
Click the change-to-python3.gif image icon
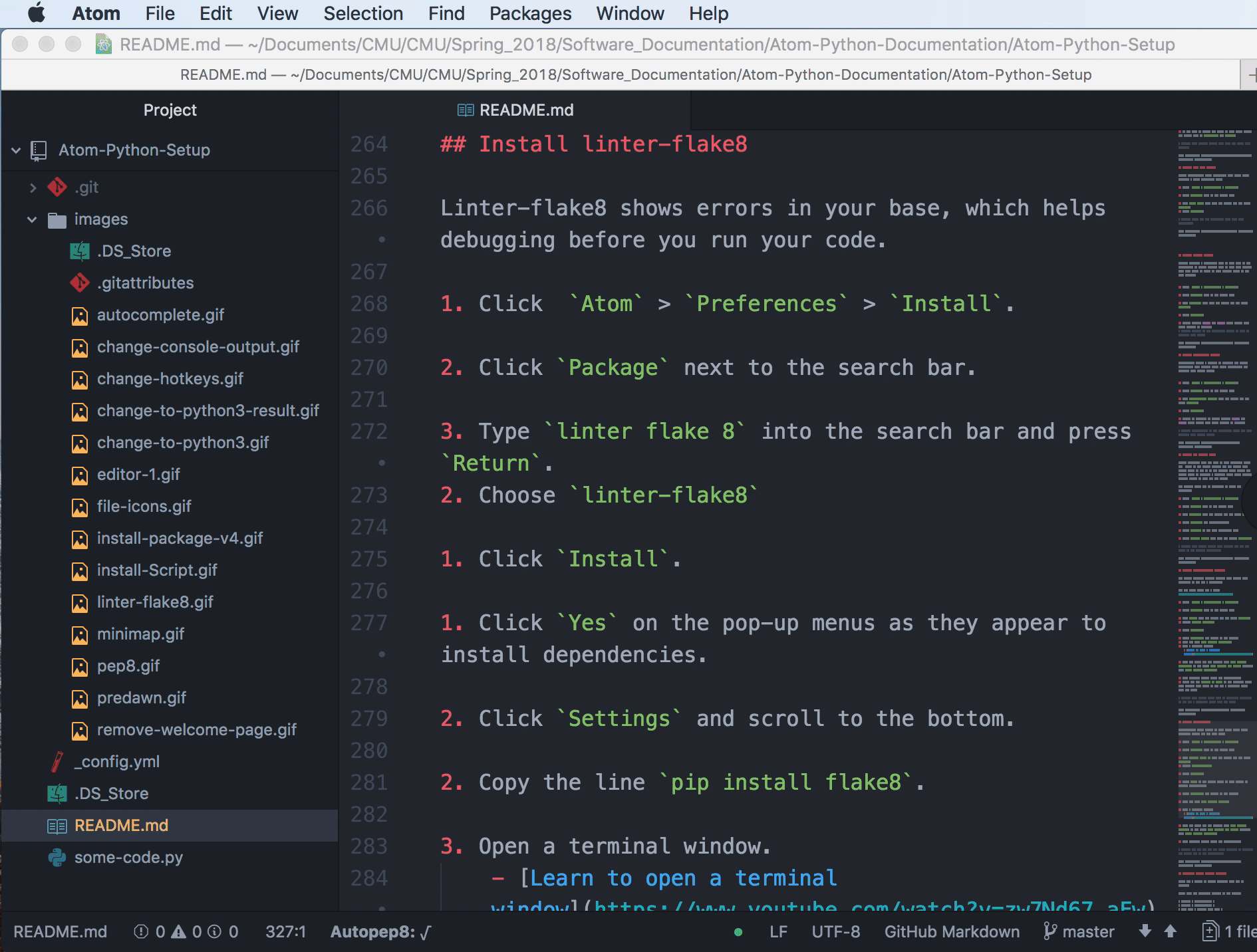[x=80, y=443]
